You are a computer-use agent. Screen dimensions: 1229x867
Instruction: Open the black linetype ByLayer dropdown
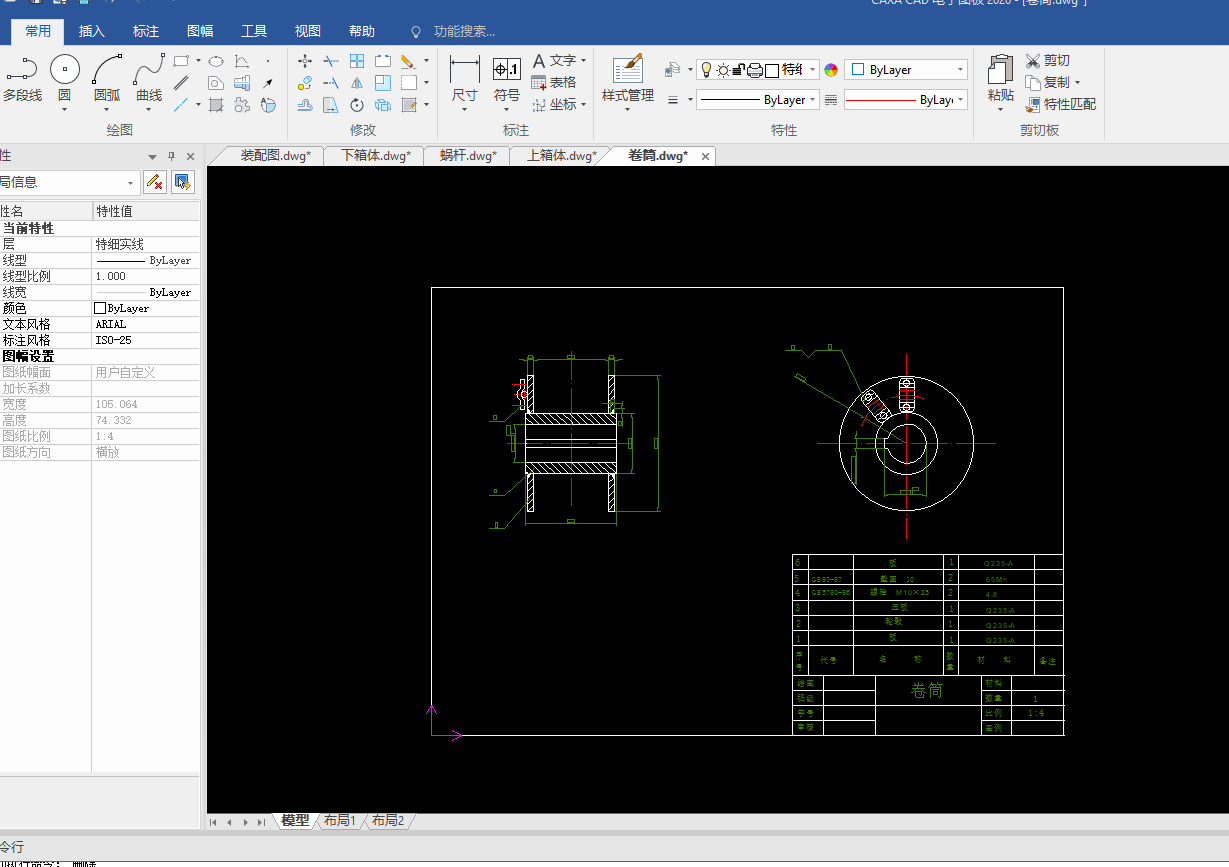(x=813, y=100)
